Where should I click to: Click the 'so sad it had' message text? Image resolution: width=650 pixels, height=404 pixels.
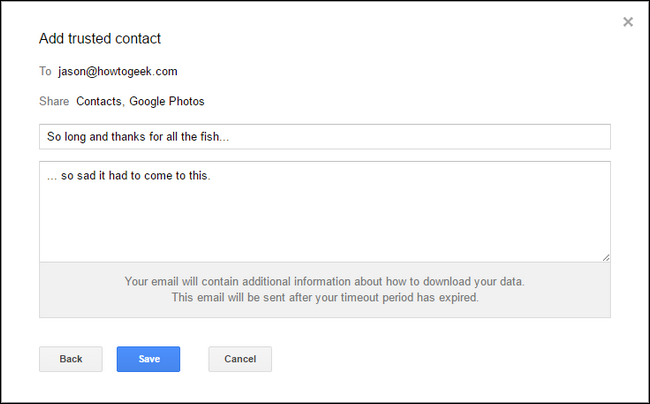[94, 176]
